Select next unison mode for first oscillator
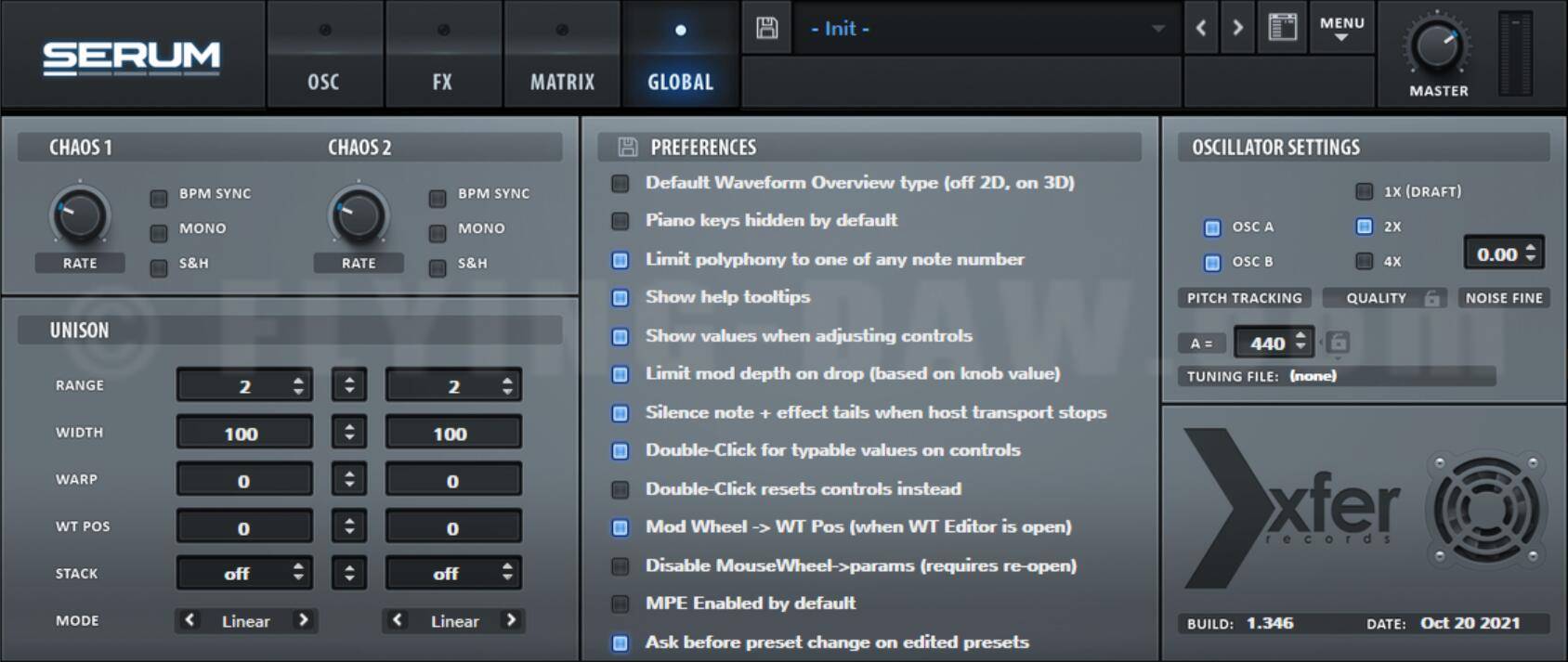Viewport: 1568px width, 662px height. pos(303,619)
